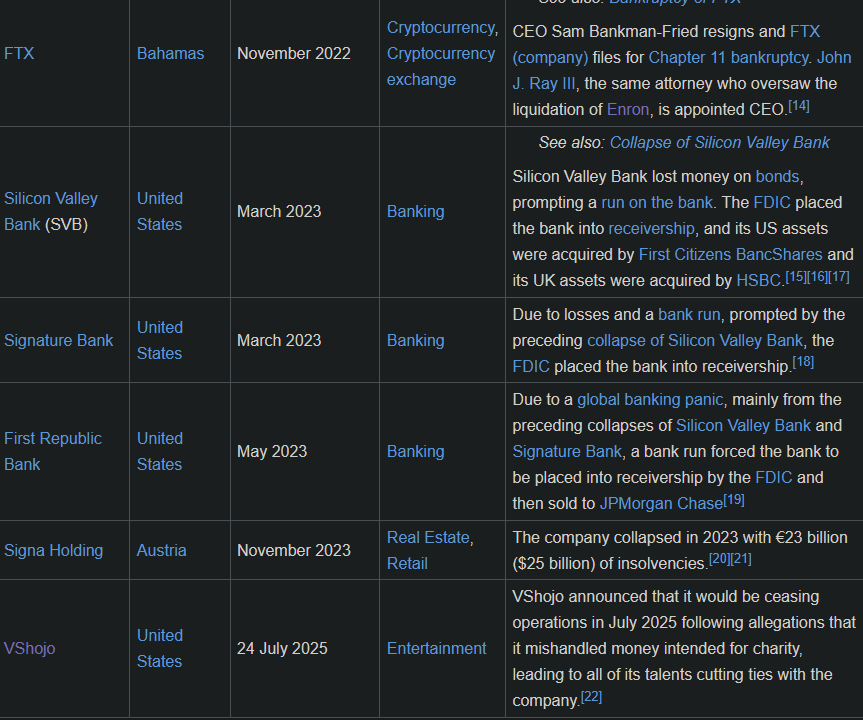Open the Entertainment industry link
The width and height of the screenshot is (863, 720).
[436, 648]
